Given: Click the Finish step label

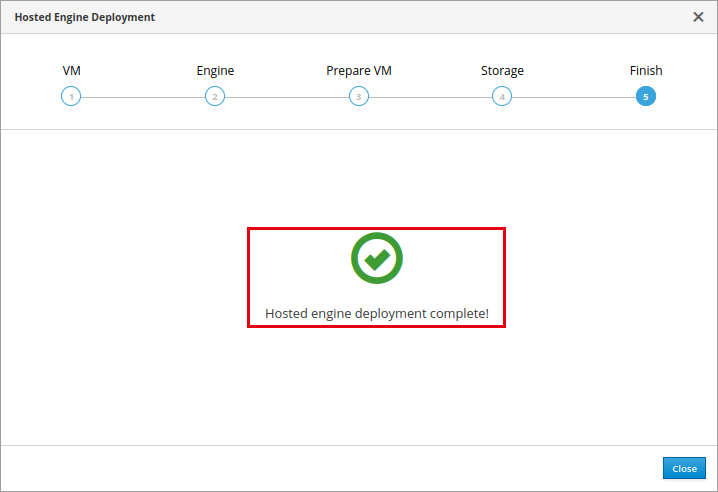Looking at the screenshot, I should [x=646, y=71].
